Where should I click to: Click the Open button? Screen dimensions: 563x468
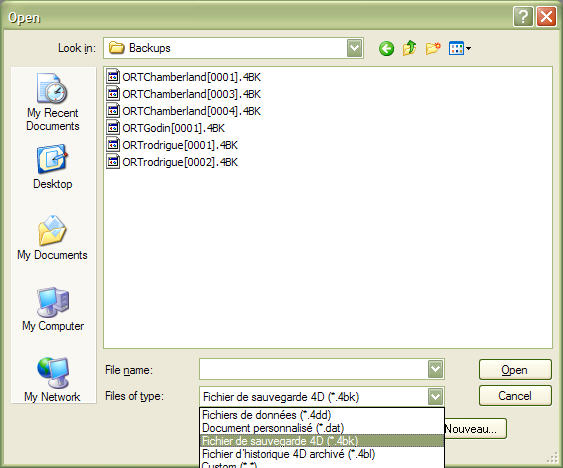pos(515,370)
